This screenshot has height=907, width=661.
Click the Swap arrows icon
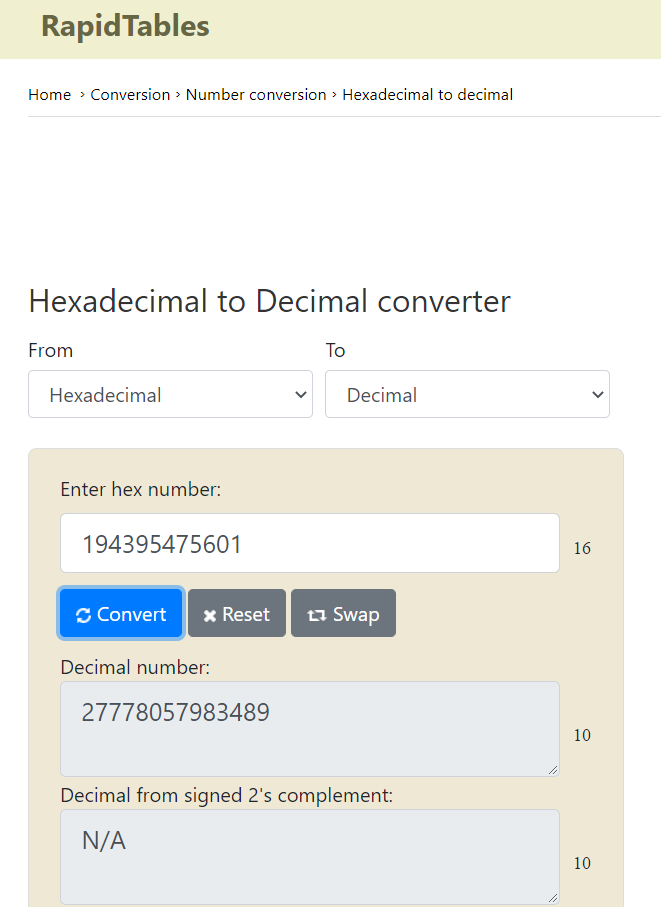(316, 615)
